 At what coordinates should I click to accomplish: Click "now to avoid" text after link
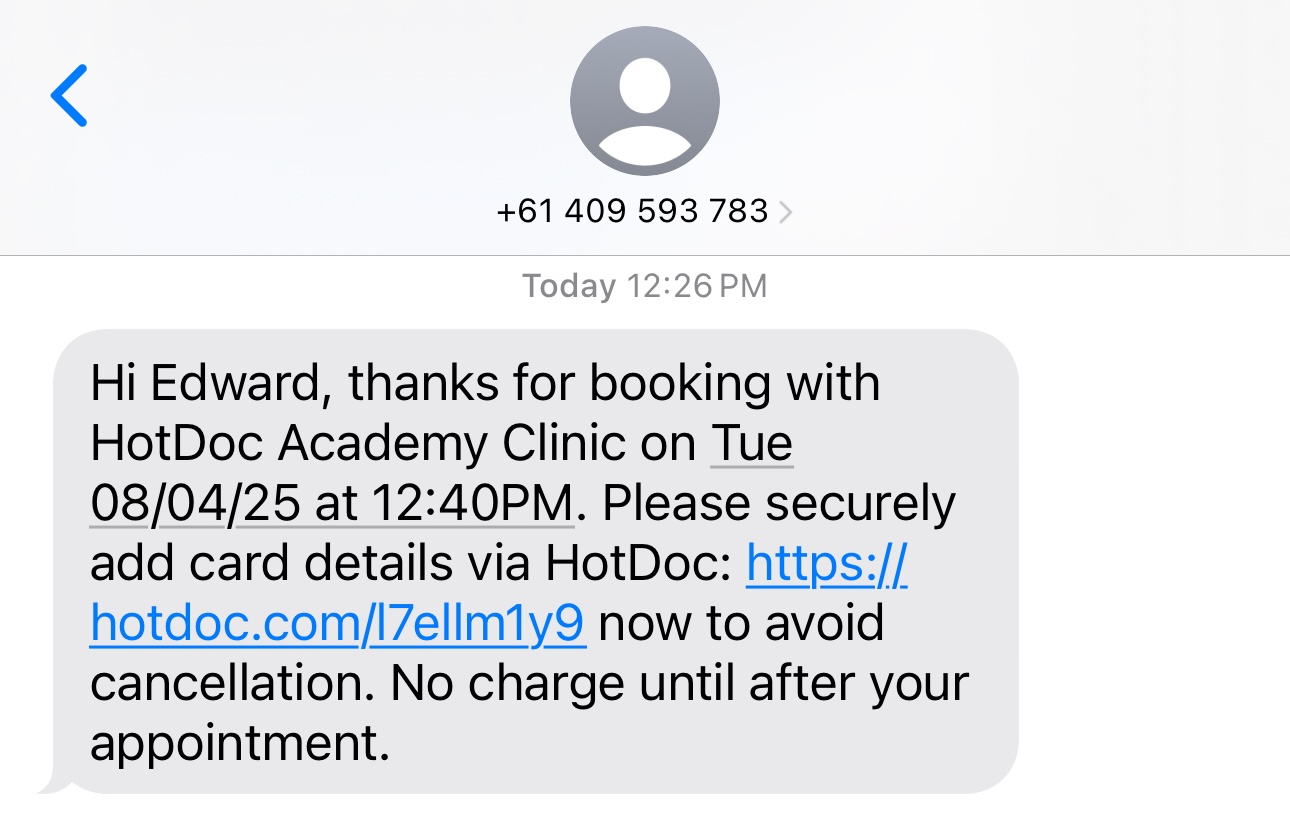(x=741, y=623)
